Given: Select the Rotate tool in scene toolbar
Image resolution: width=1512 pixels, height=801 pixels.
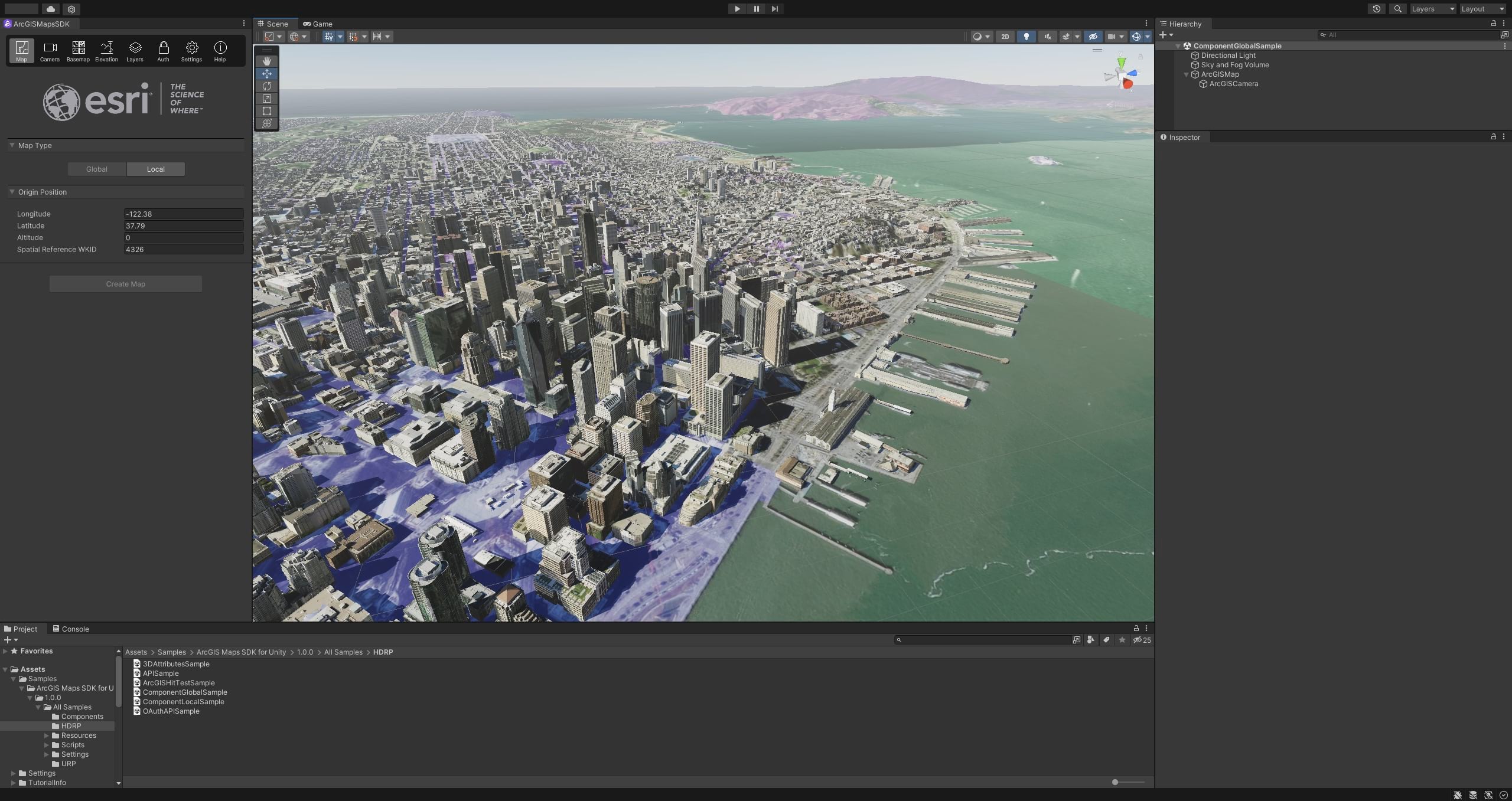Looking at the screenshot, I should click(x=267, y=86).
